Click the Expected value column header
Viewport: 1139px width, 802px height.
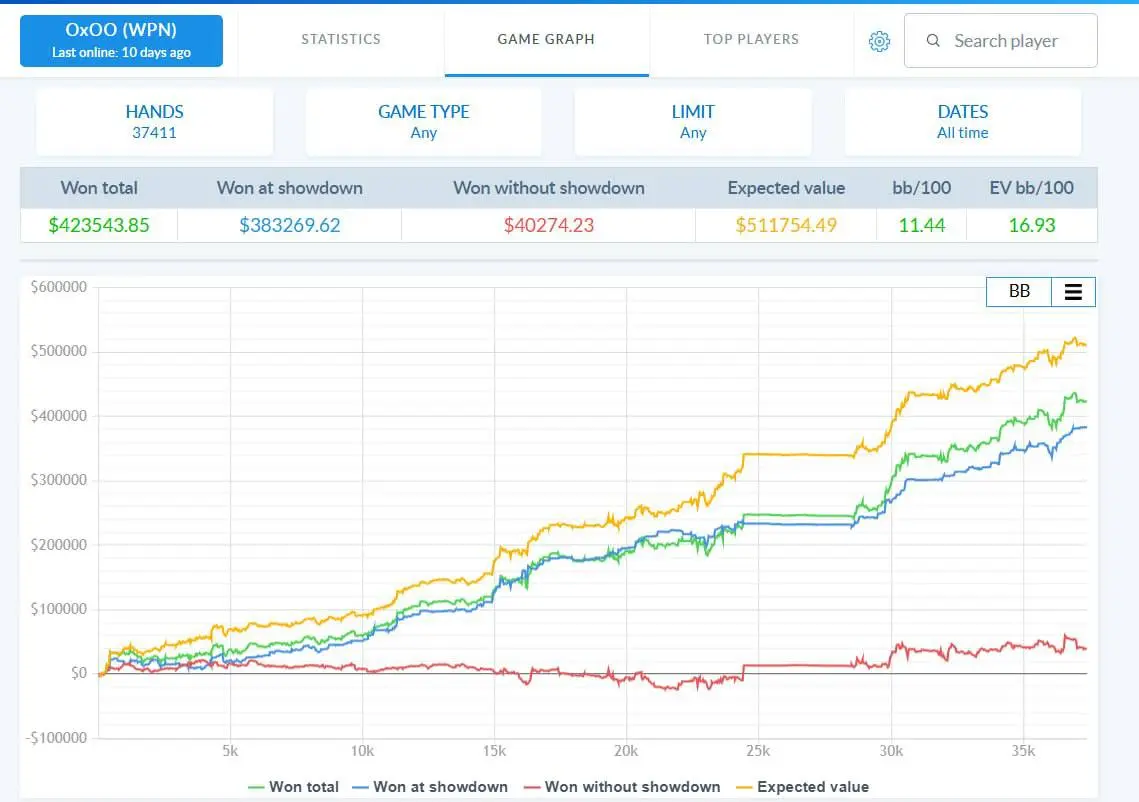click(x=786, y=188)
